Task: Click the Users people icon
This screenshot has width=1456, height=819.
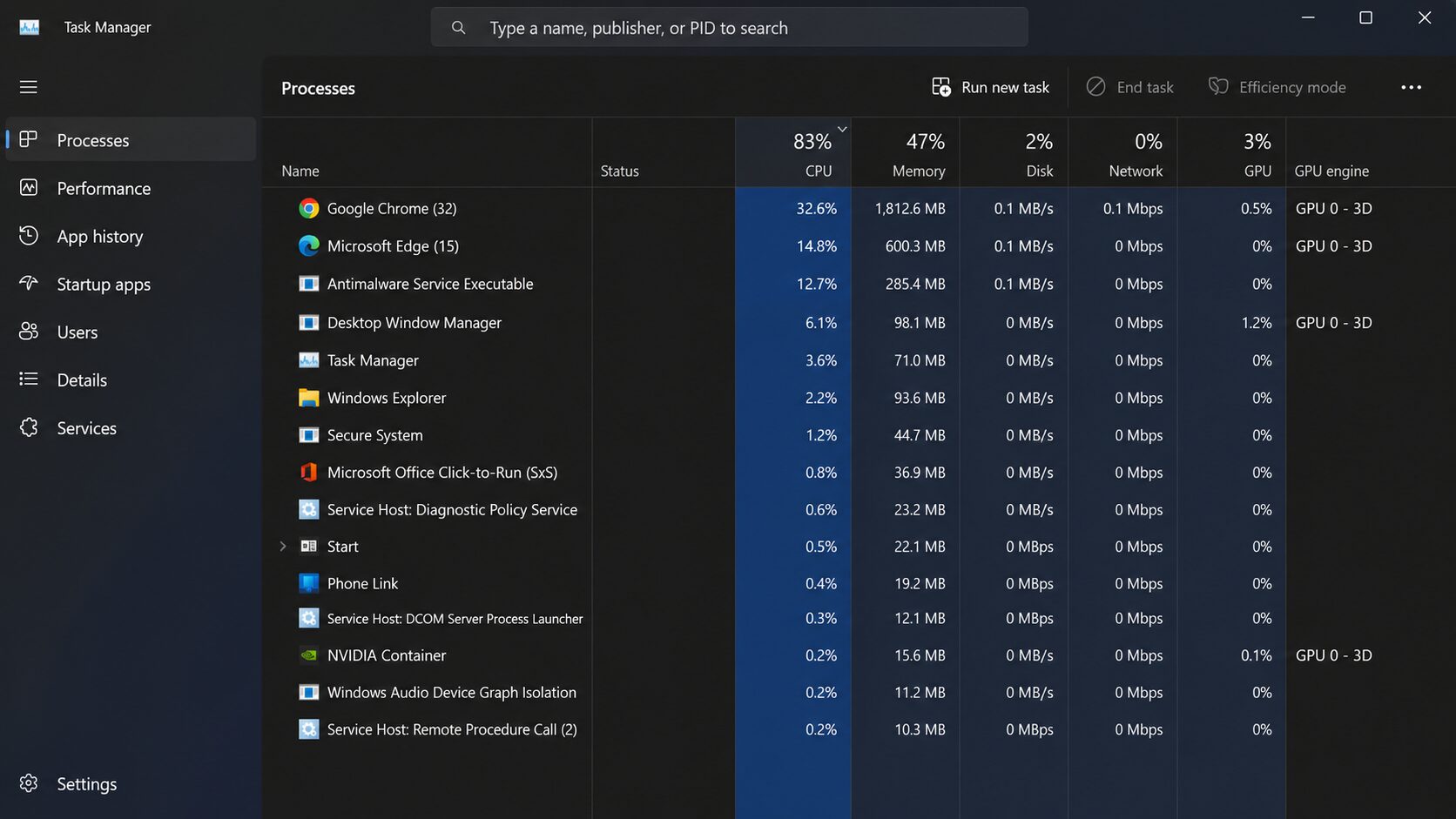Action: click(x=29, y=331)
